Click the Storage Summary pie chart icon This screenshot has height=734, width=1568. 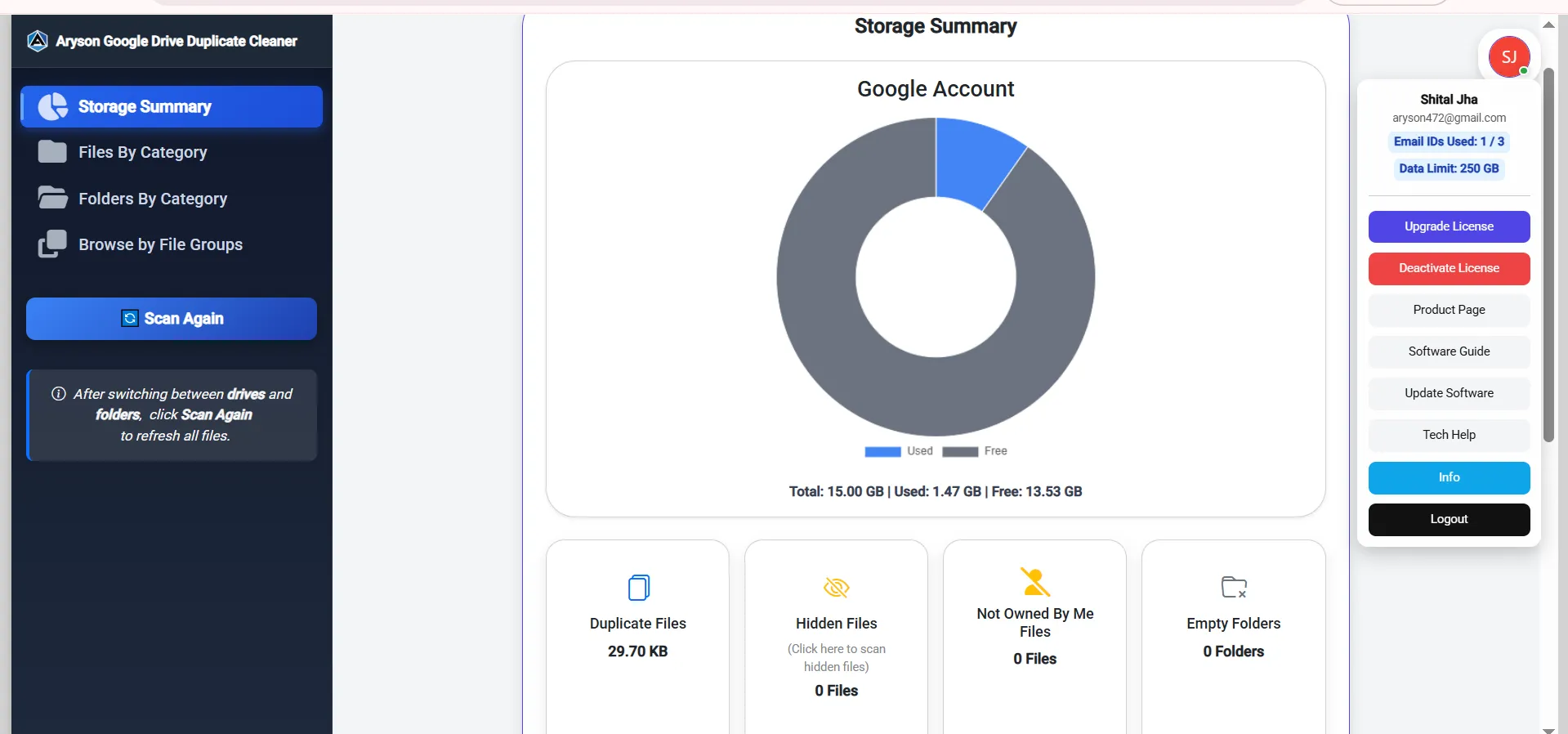[x=53, y=106]
